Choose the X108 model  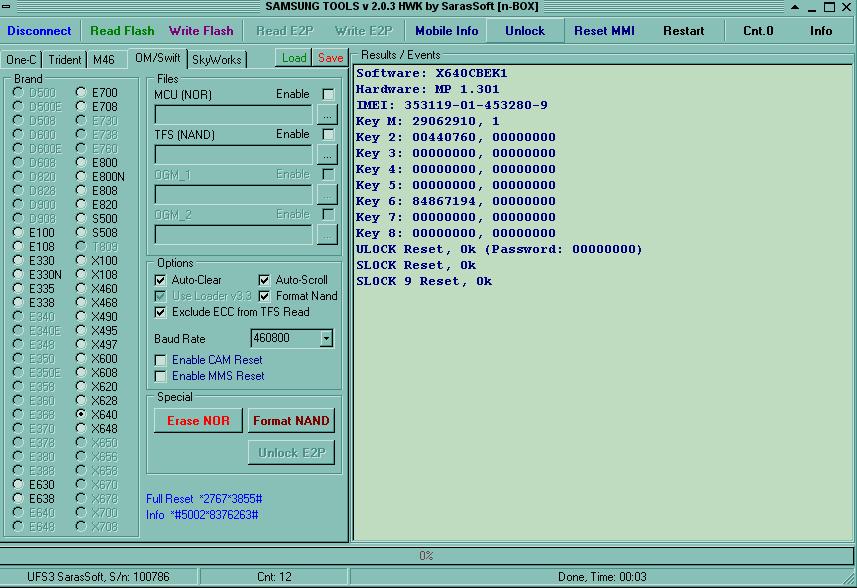(x=81, y=274)
